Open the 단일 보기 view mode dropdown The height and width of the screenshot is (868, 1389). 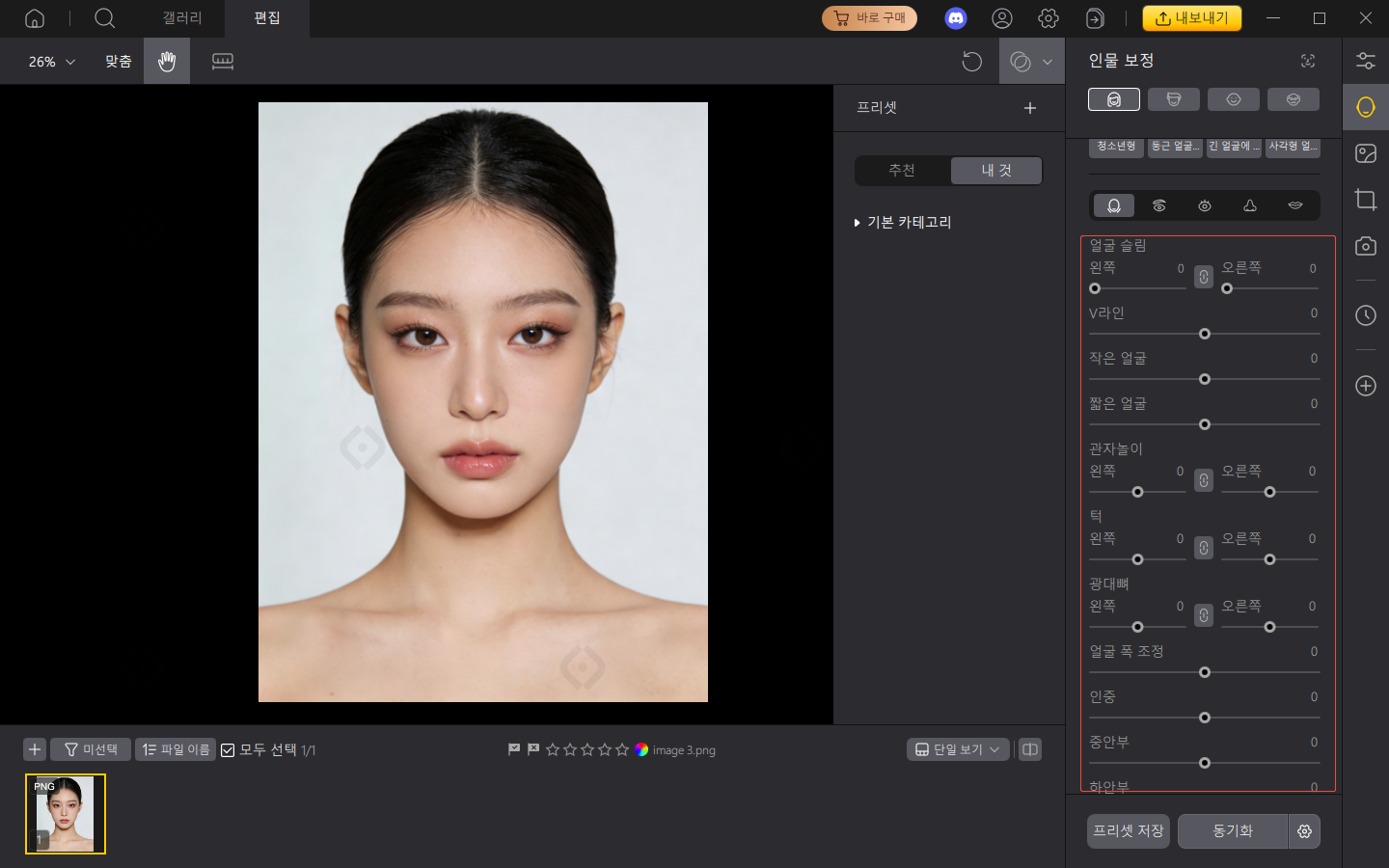click(958, 749)
